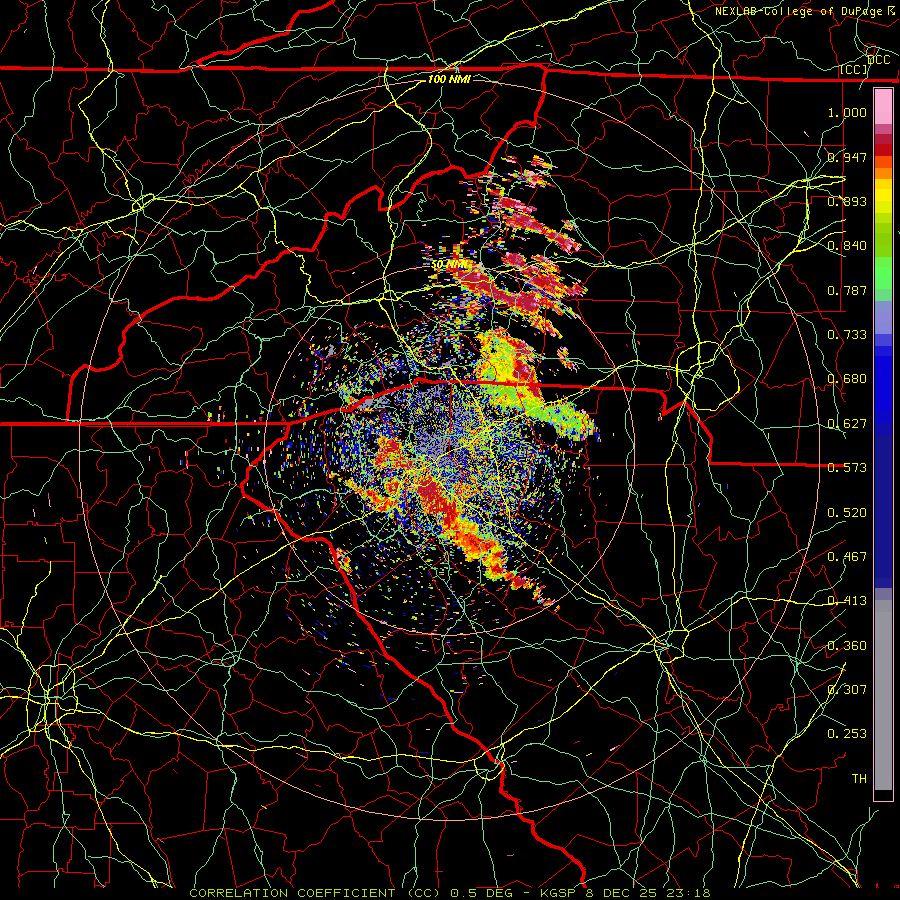
Task: Click the [CC] legend header
Action: coord(854,70)
